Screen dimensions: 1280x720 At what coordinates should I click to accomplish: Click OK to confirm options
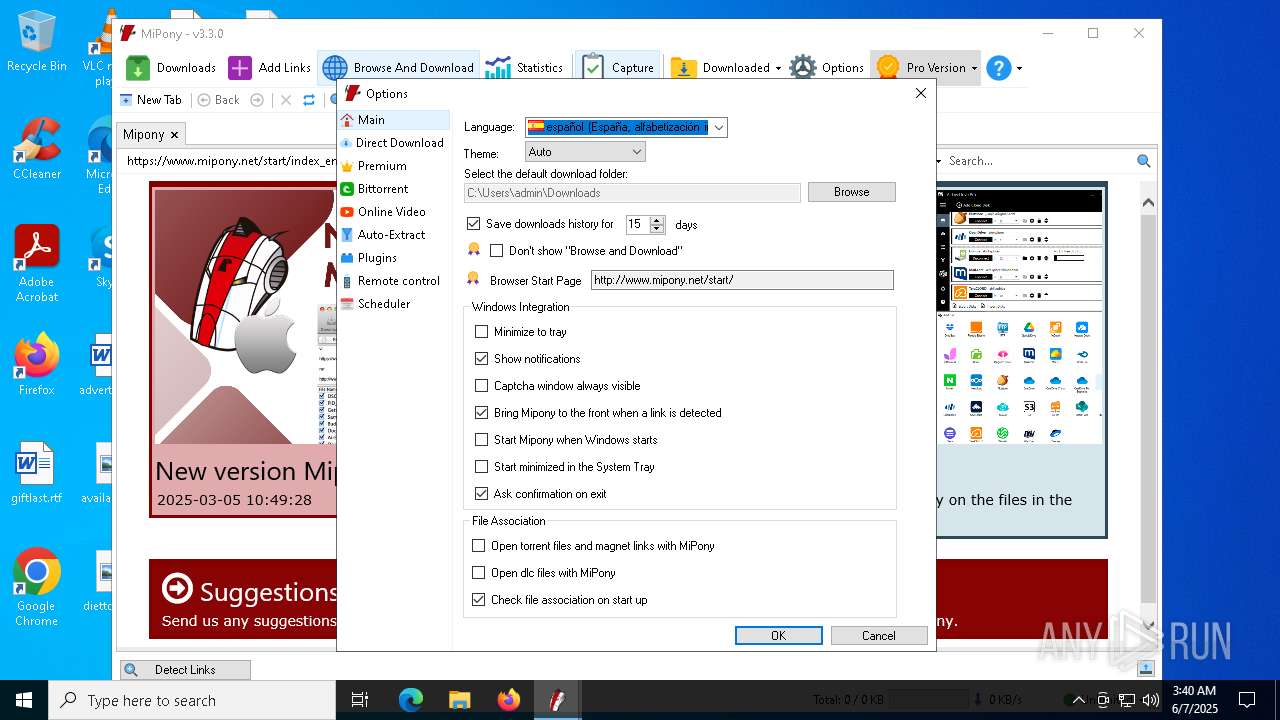click(x=778, y=636)
